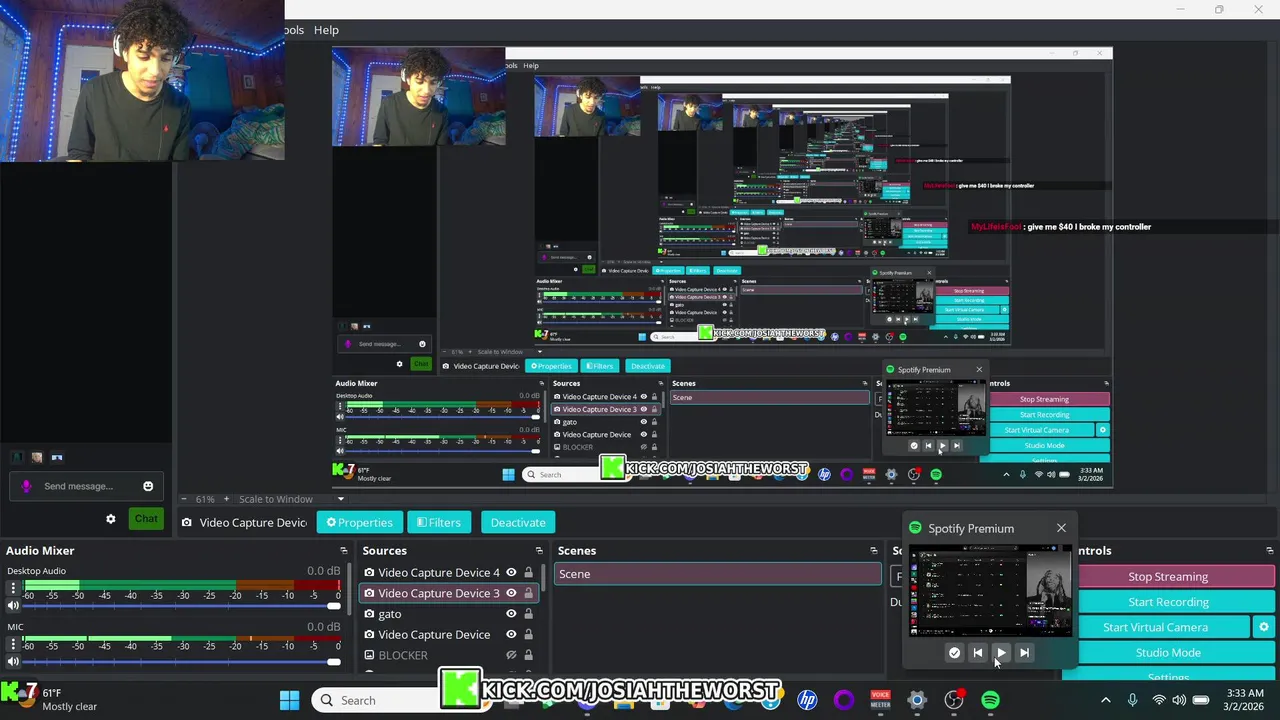1280x720 pixels.
Task: Open the Help menu
Action: point(326,30)
